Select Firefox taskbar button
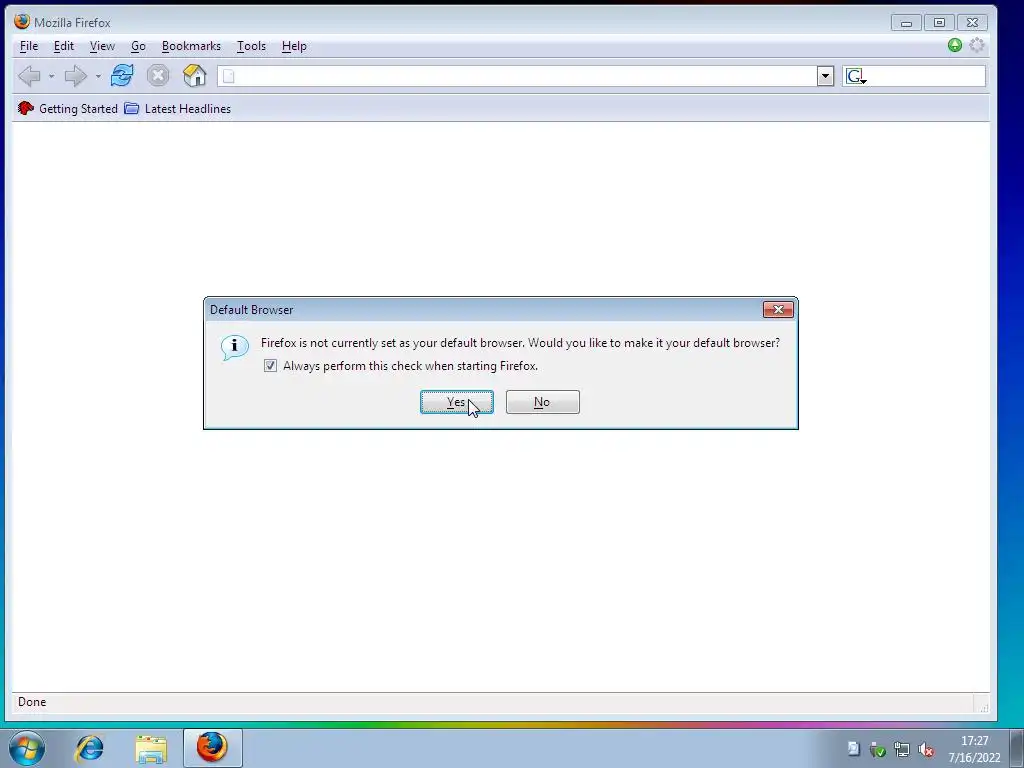1024x768 pixels. [x=212, y=748]
